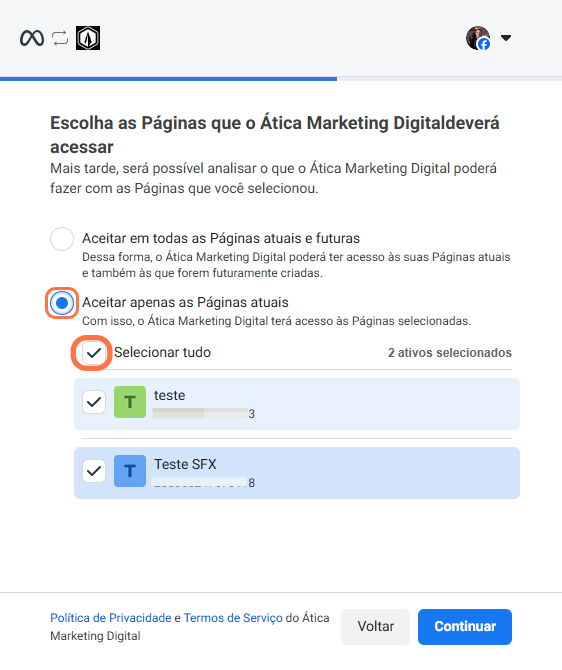The width and height of the screenshot is (562, 670).
Task: Click the green T icon for teste page
Action: point(130,402)
